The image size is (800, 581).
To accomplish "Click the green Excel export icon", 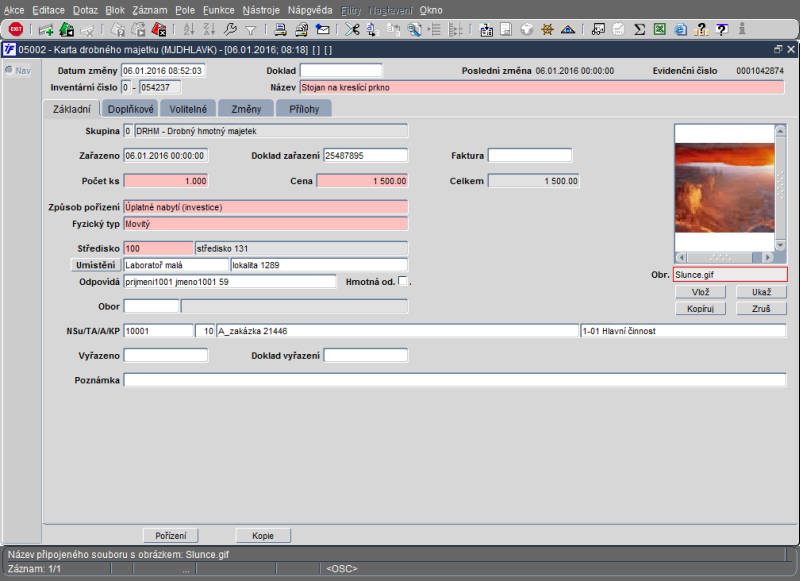I will pos(660,30).
